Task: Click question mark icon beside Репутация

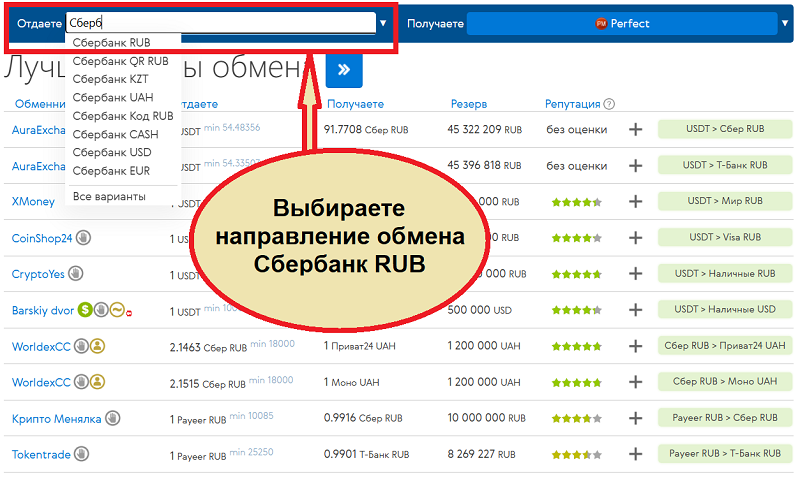Action: point(609,104)
